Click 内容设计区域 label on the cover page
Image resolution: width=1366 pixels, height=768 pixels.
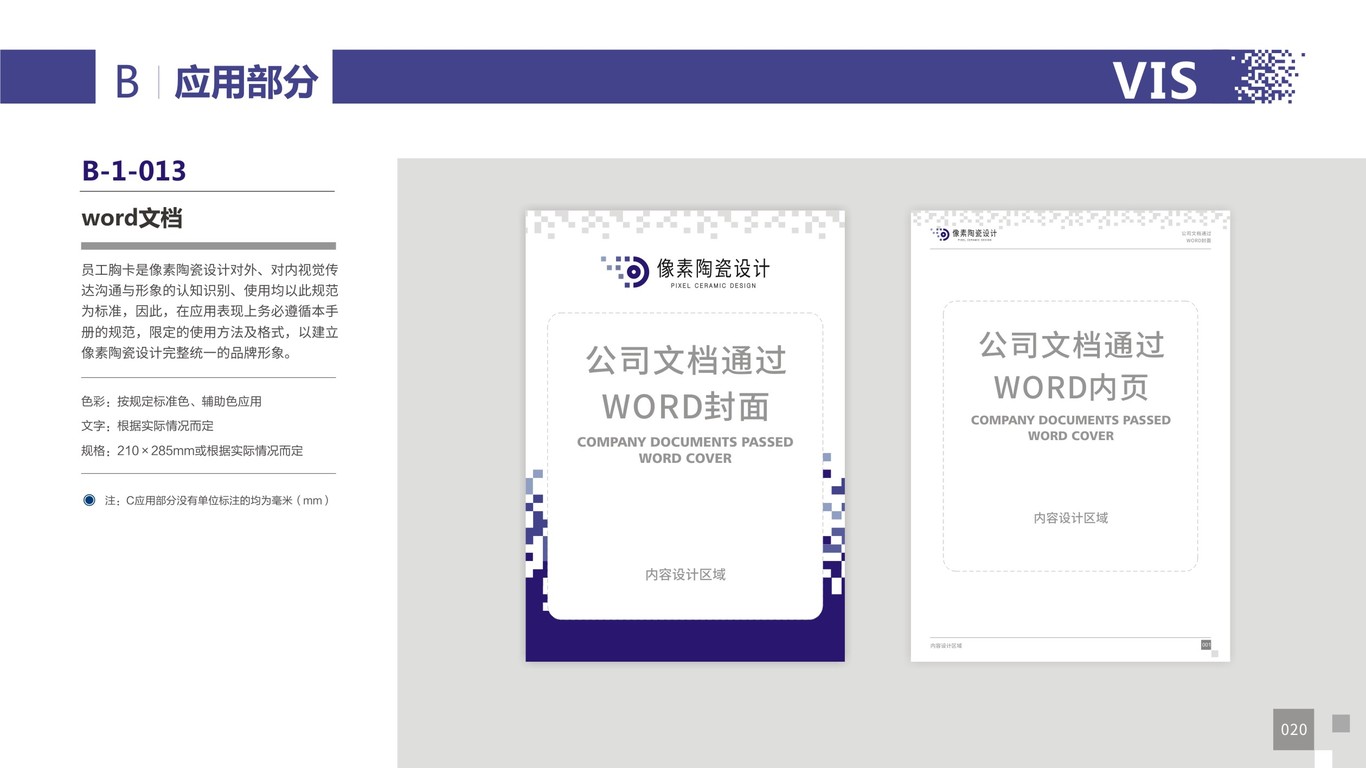pos(685,575)
